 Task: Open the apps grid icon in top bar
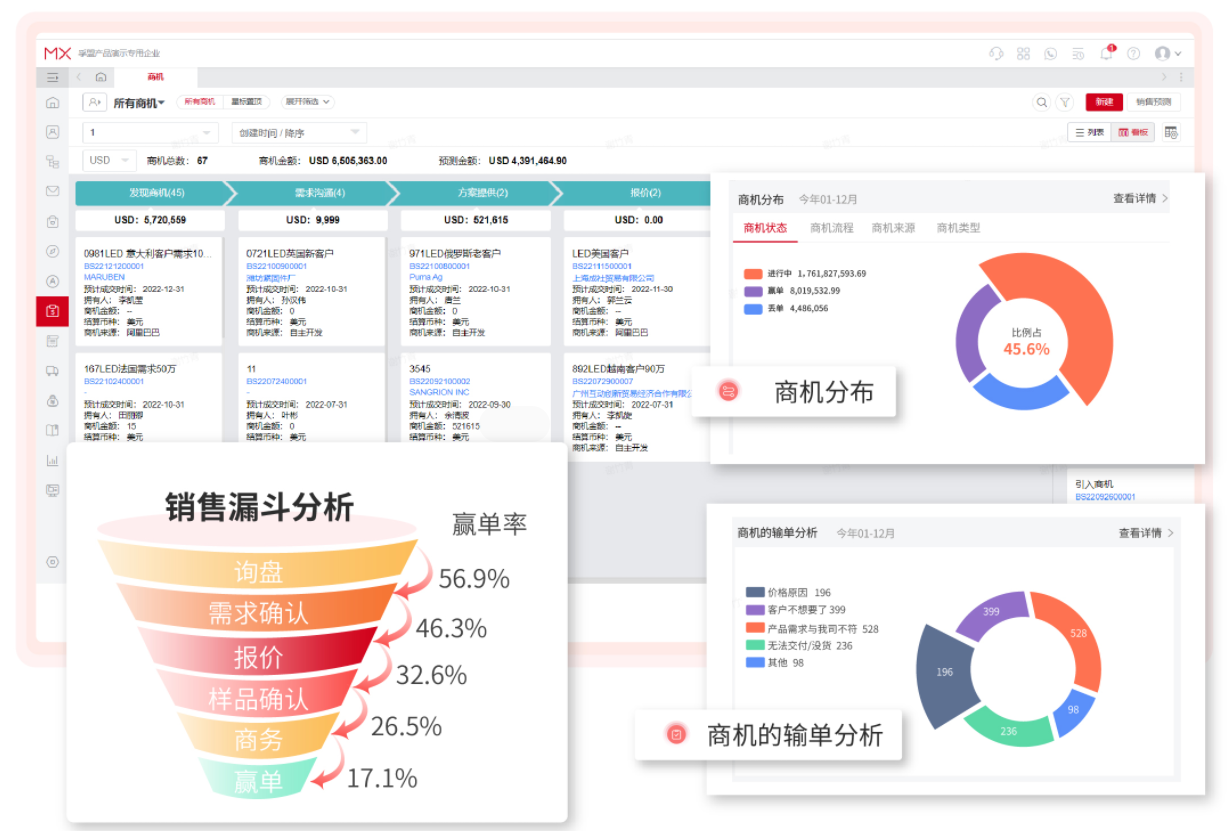(1023, 53)
